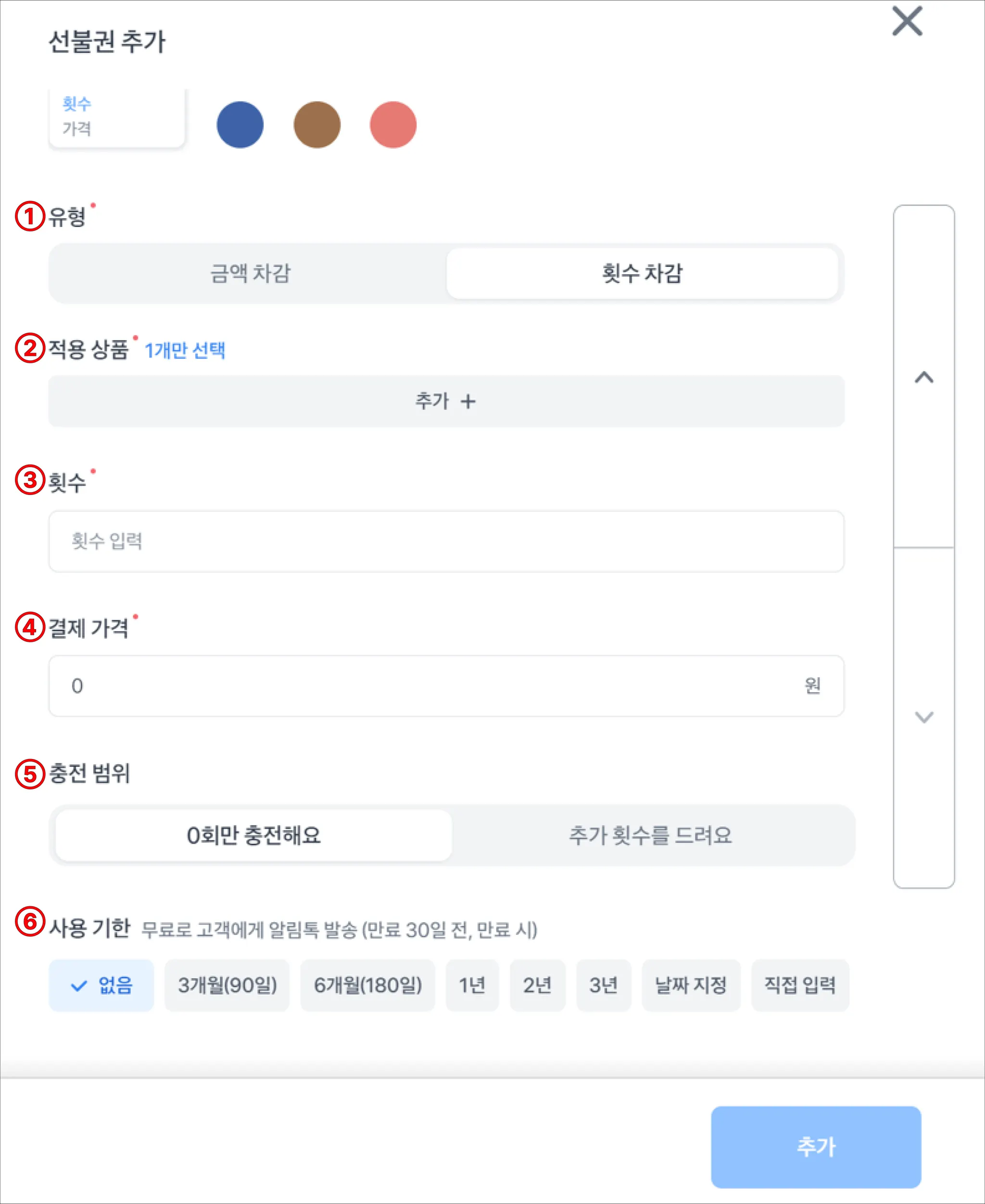The image size is (985, 1204).
Task: Select 추가 횟수를 드려요 option
Action: [650, 835]
